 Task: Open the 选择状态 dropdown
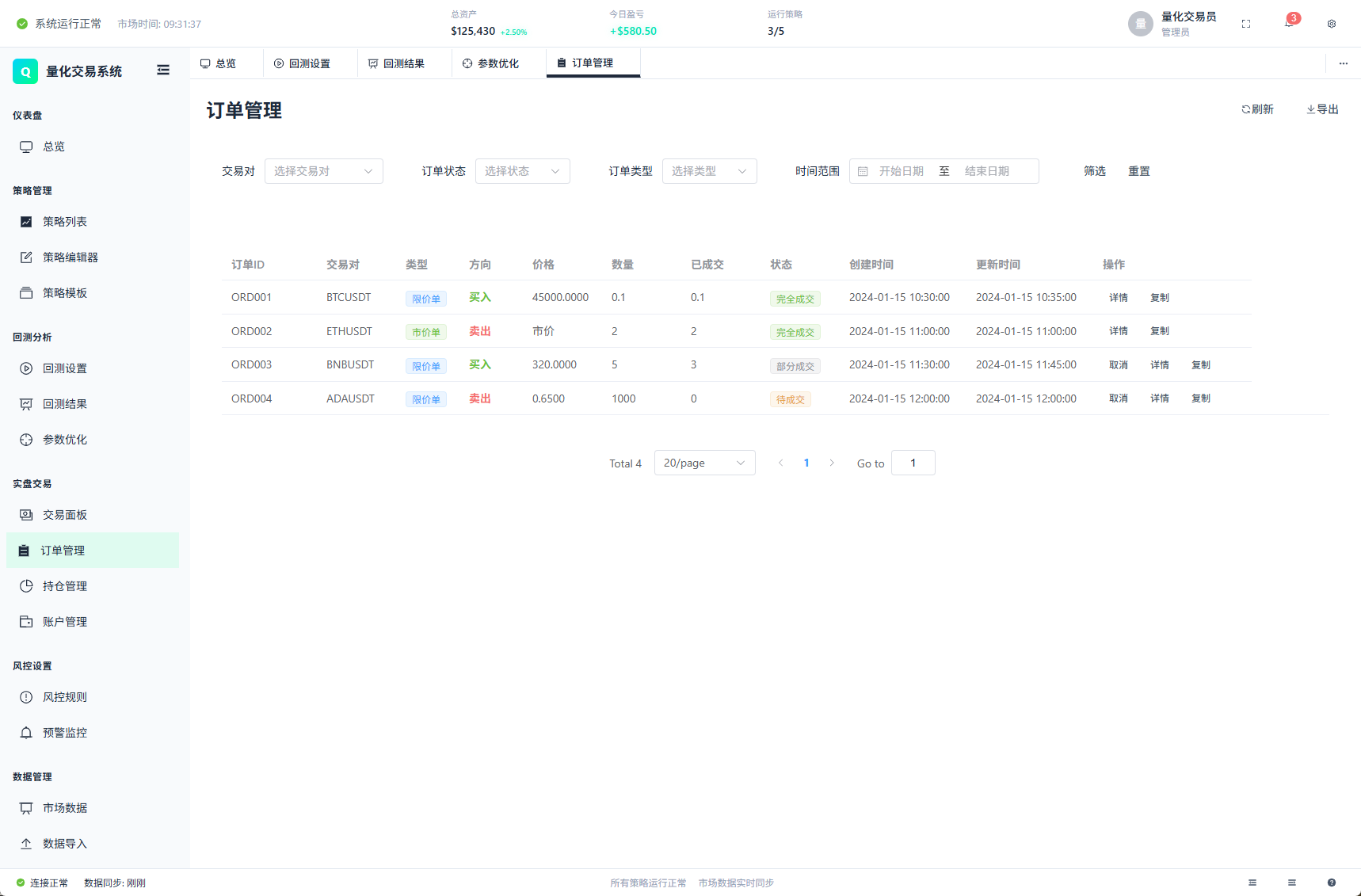click(x=523, y=171)
